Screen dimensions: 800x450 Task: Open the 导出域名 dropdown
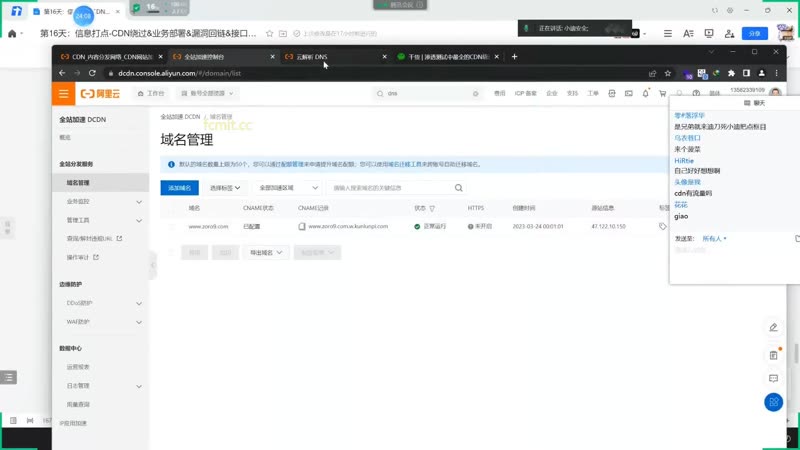pyautogui.click(x=266, y=253)
